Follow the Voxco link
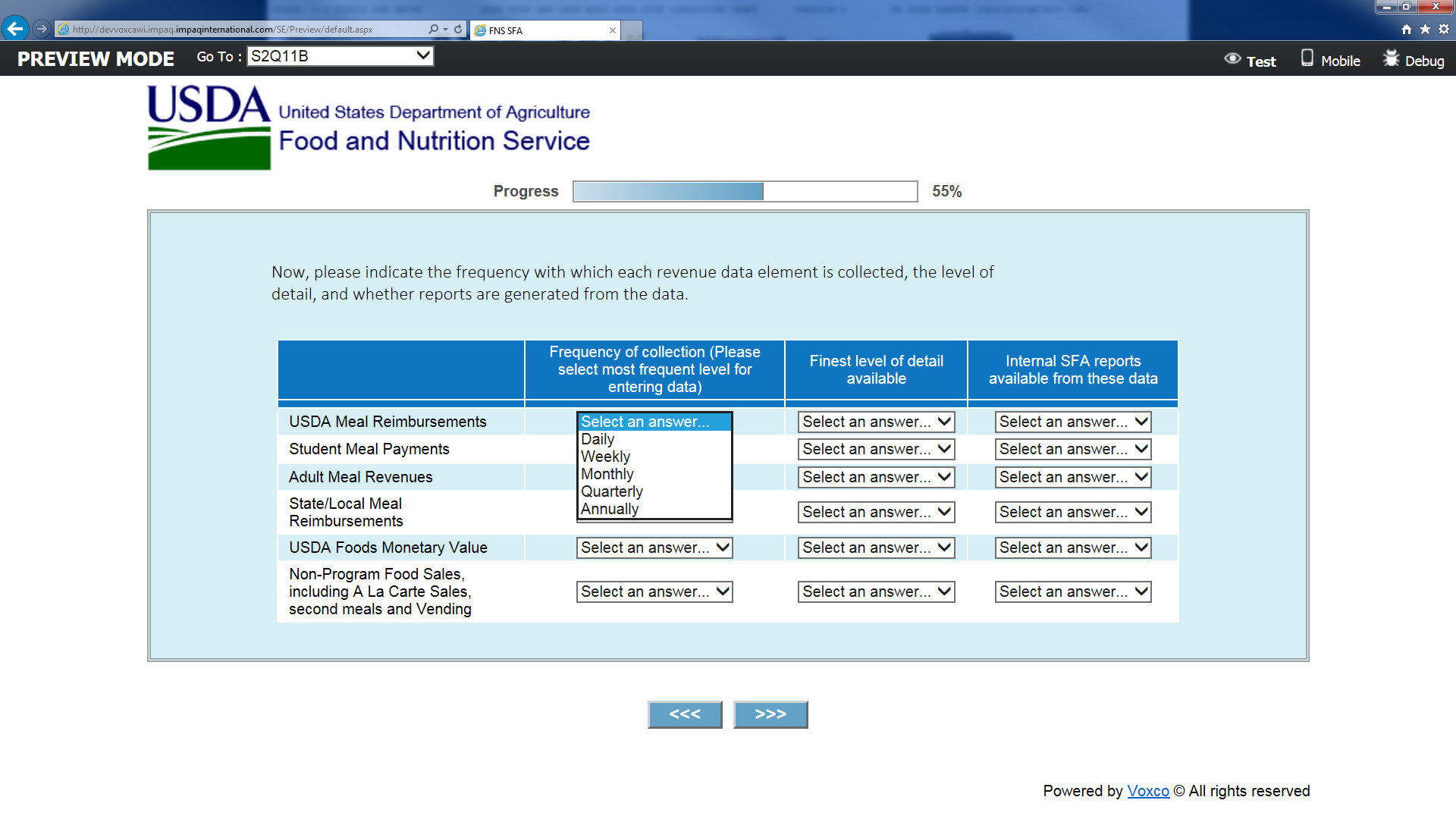 (x=1147, y=791)
